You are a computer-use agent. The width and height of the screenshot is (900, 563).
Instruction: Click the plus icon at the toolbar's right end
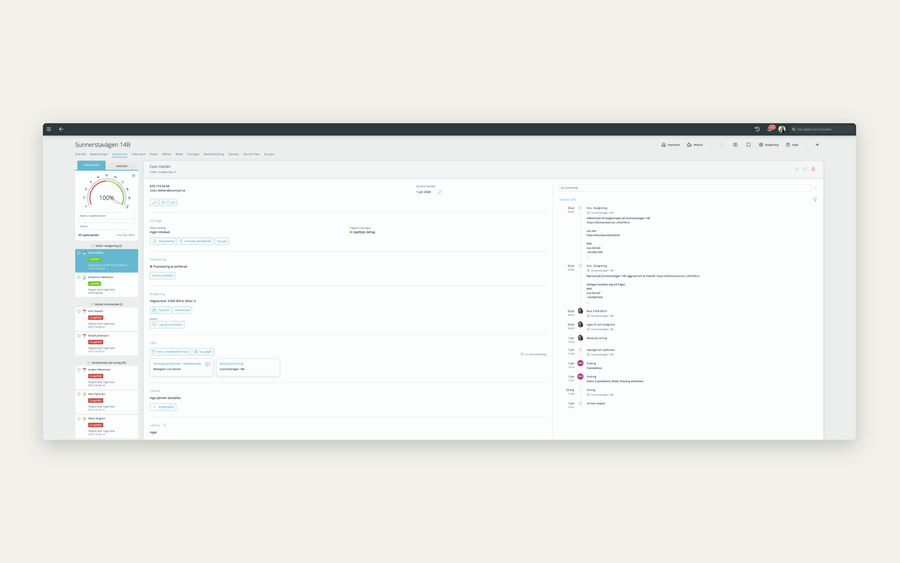tap(817, 145)
